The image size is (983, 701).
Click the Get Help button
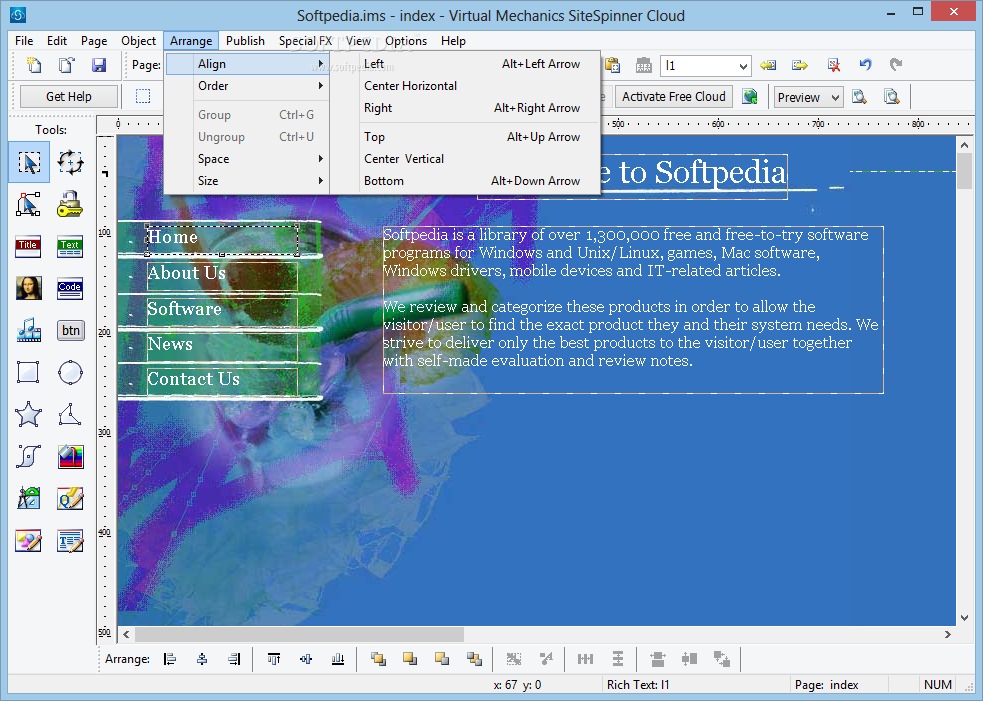pos(69,97)
